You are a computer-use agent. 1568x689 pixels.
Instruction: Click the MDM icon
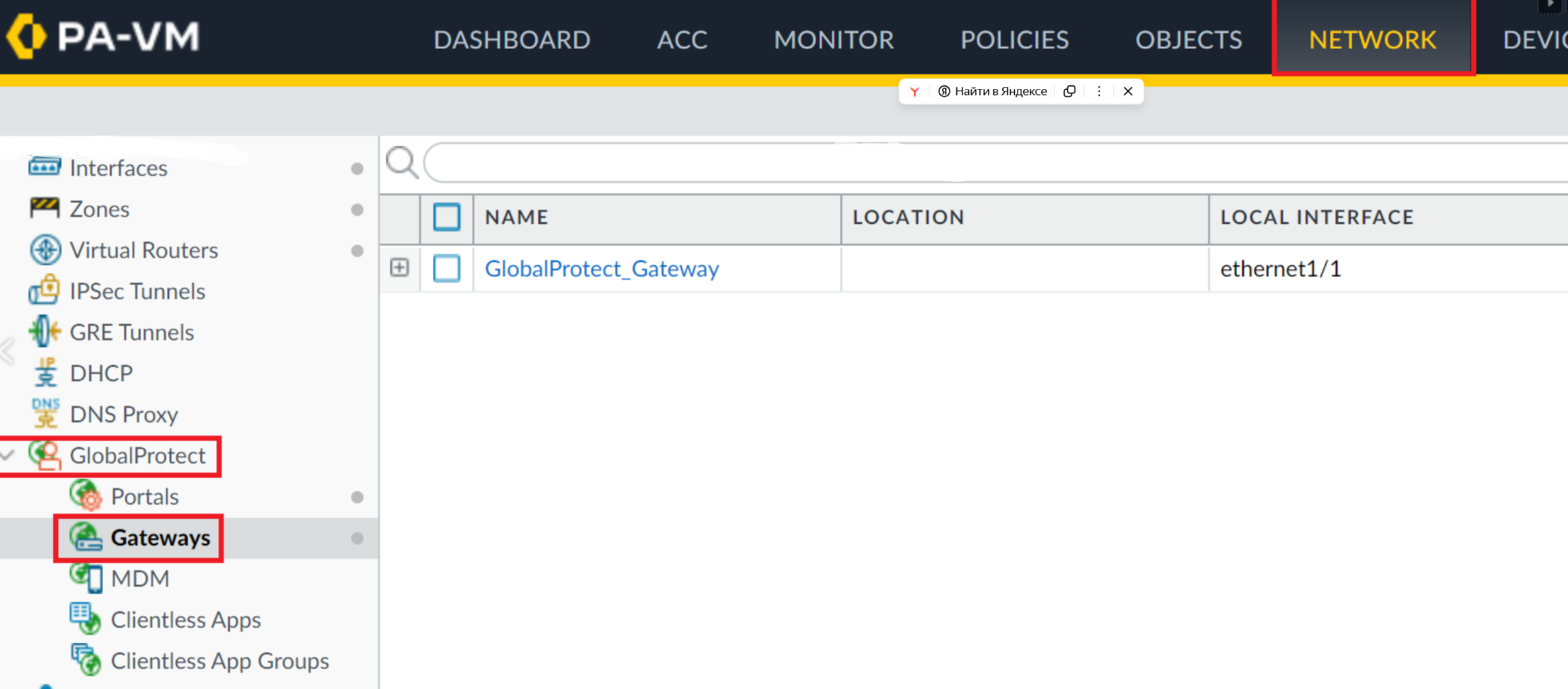click(87, 578)
